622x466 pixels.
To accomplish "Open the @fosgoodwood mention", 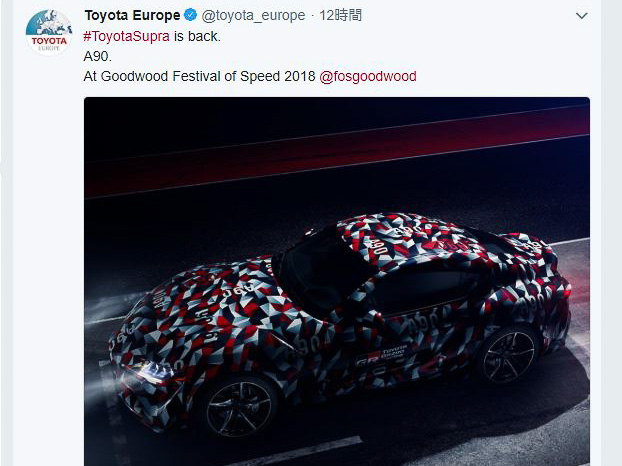I will 368,76.
